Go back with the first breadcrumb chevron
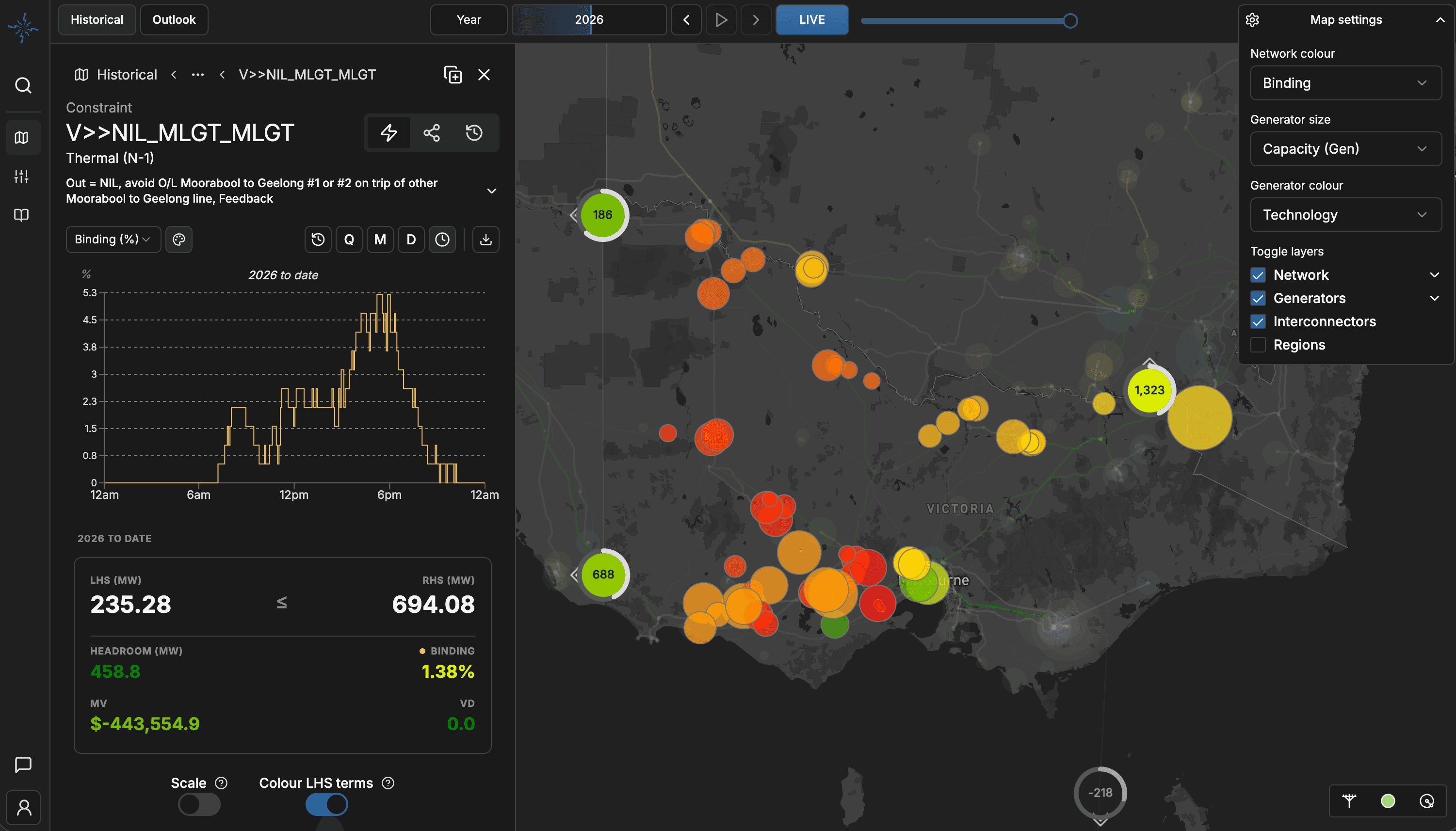This screenshot has height=831, width=1456. [x=174, y=75]
